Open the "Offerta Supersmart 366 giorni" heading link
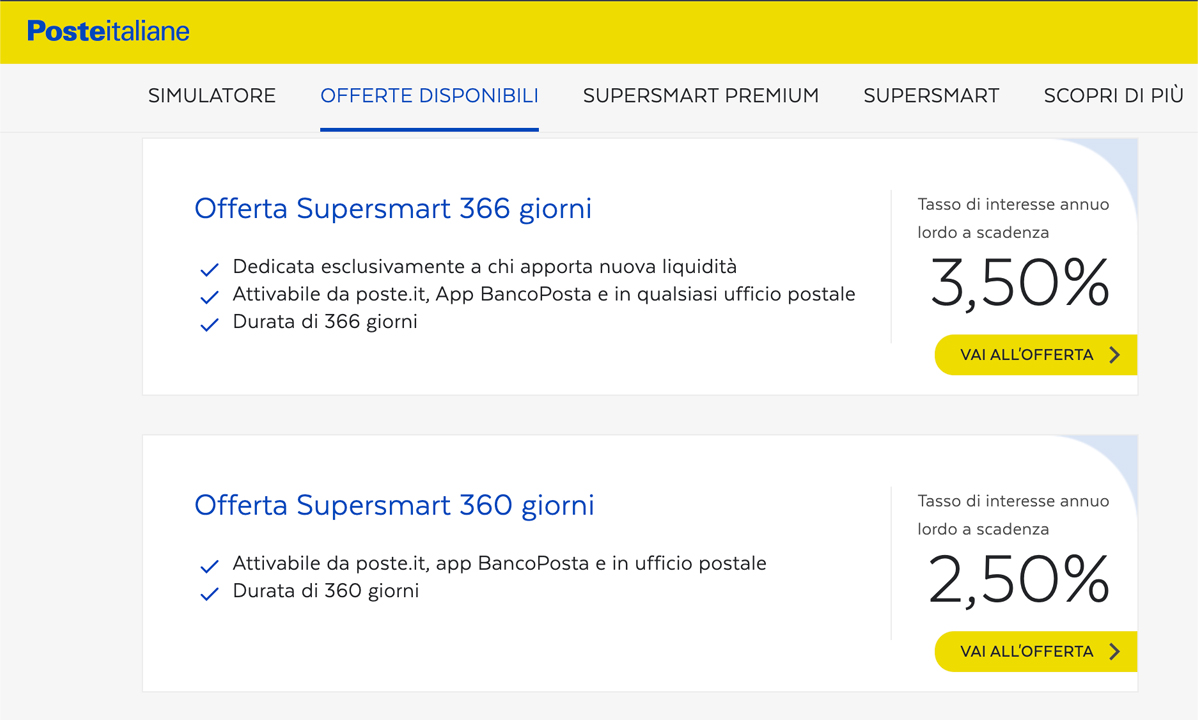This screenshot has height=720, width=1198. (x=393, y=208)
